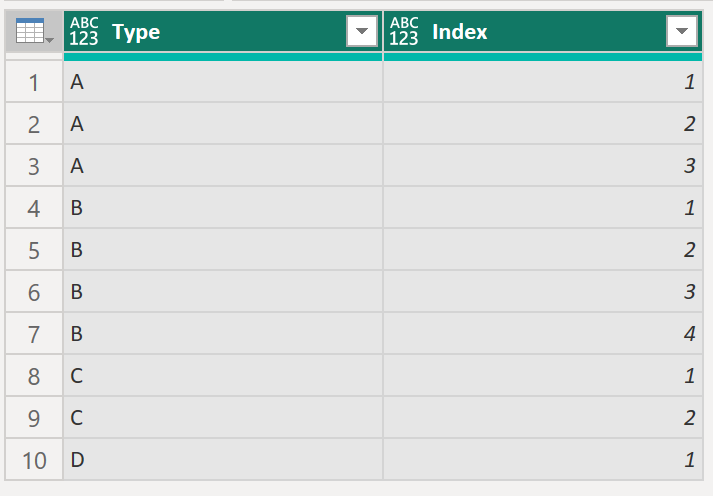713x496 pixels.
Task: Click the Type column quality bar
Action: [x=223, y=57]
